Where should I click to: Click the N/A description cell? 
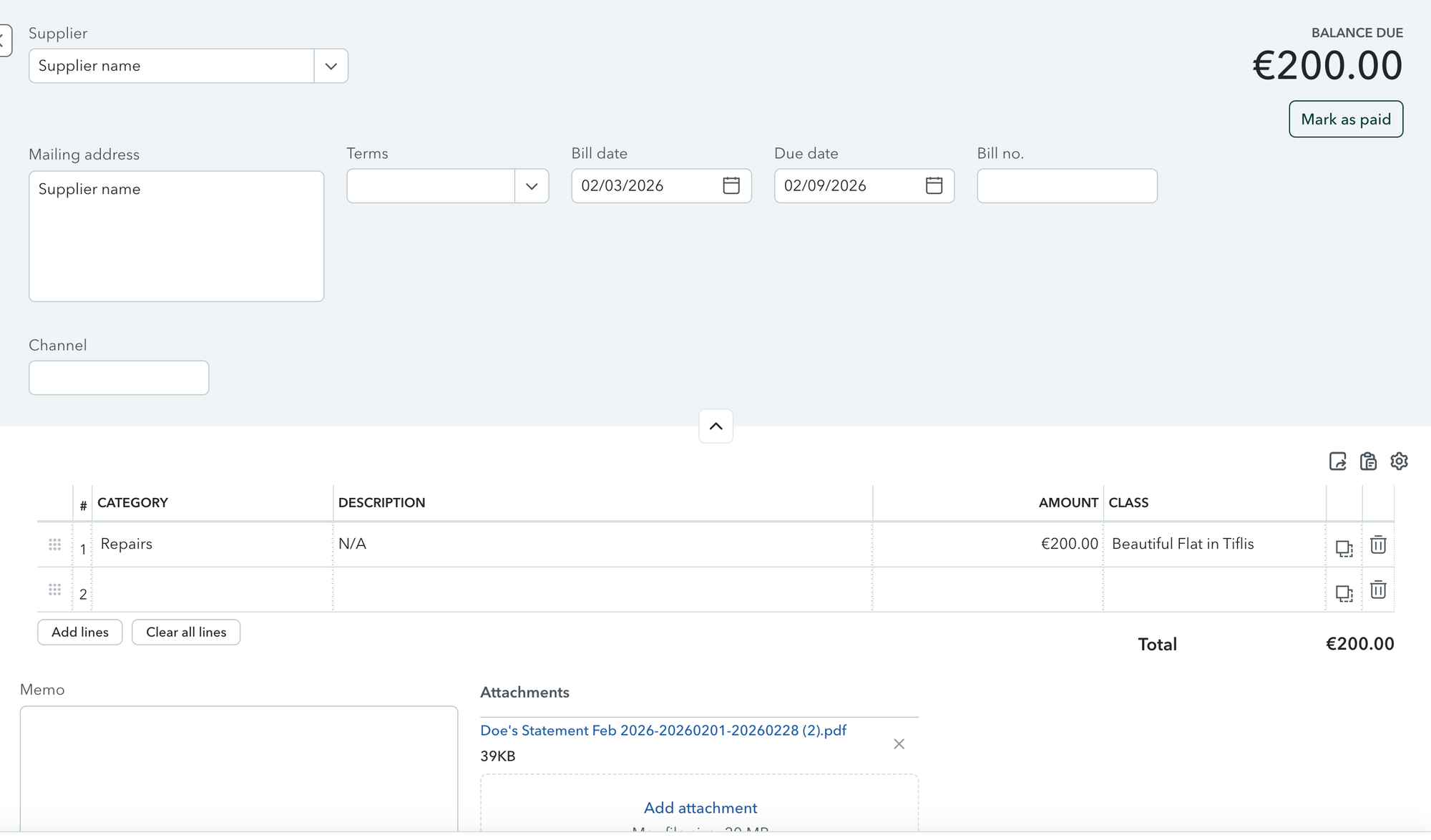602,544
